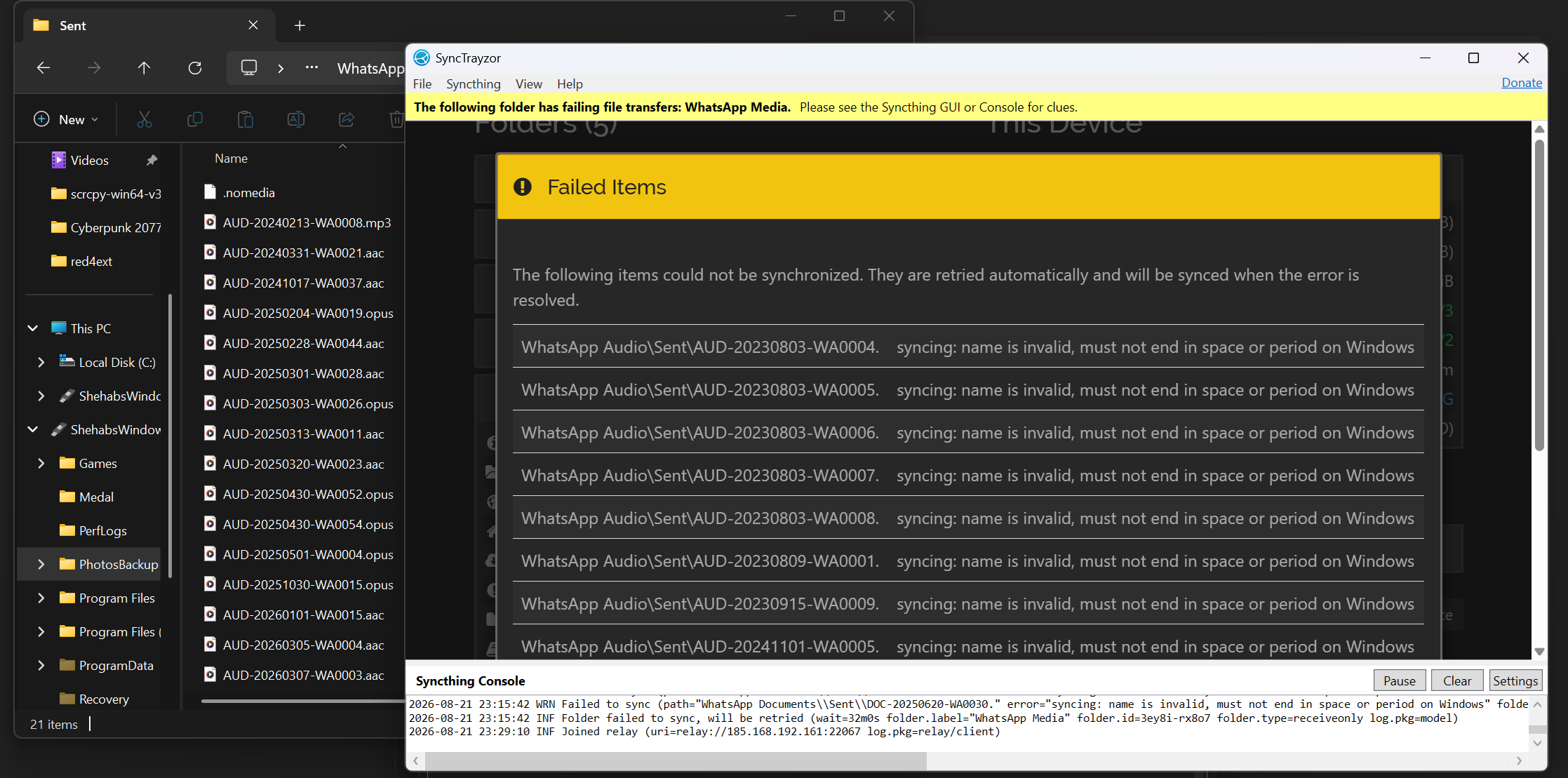The height and width of the screenshot is (778, 1568).
Task: Select the red4ext folder in sidebar
Action: (x=82, y=261)
